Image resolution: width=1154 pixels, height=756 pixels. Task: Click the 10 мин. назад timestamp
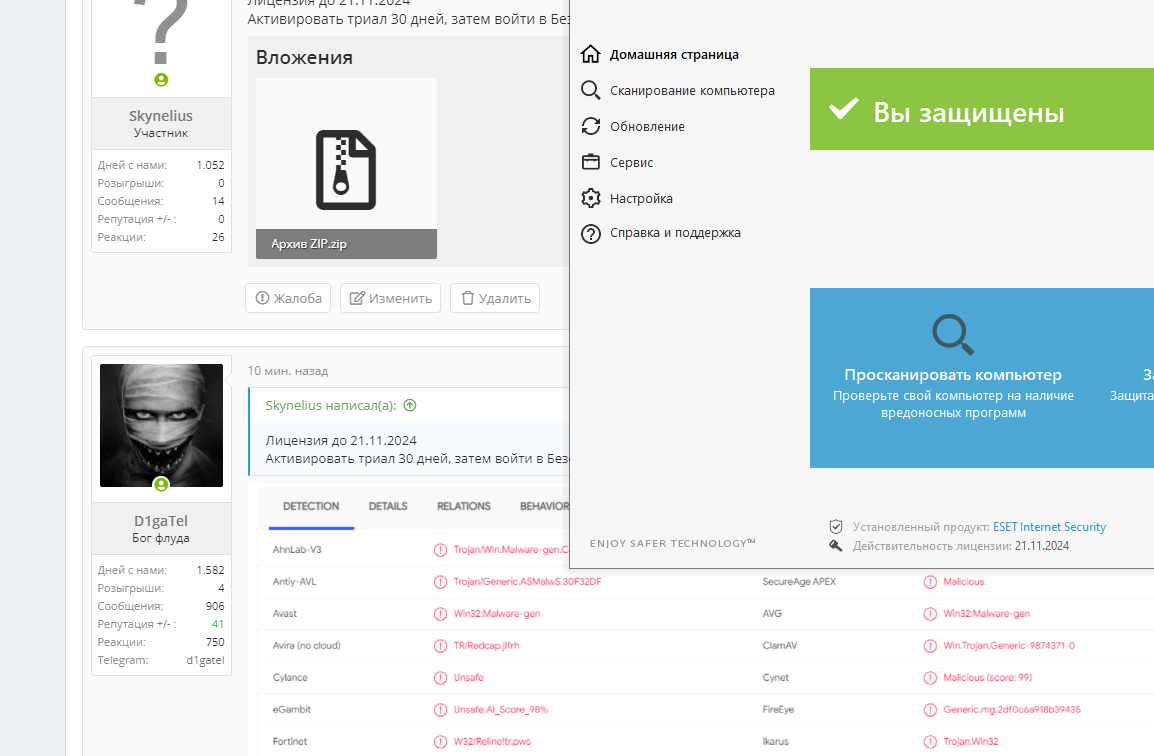tap(288, 371)
